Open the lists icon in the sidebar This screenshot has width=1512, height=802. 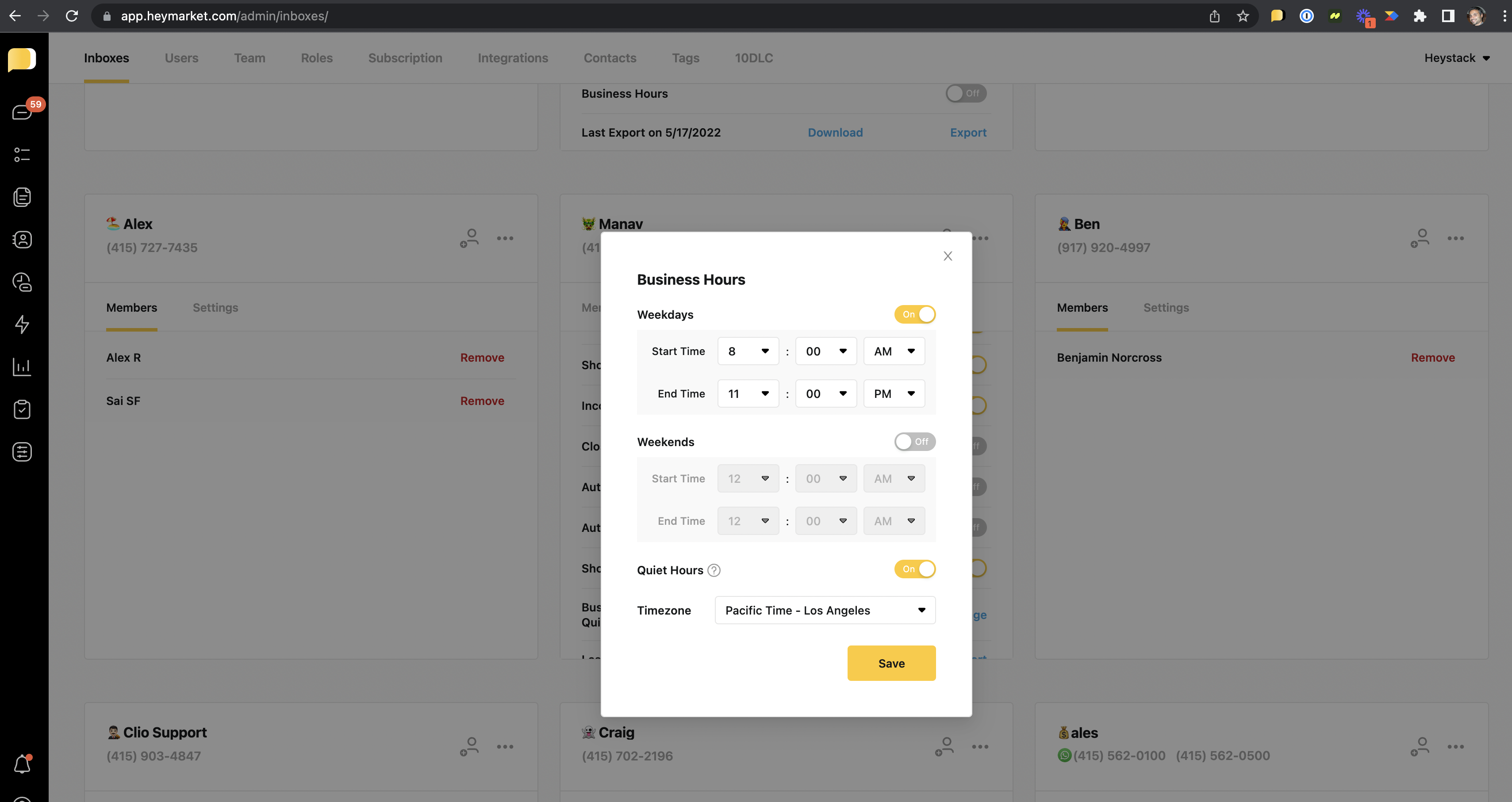[22, 154]
